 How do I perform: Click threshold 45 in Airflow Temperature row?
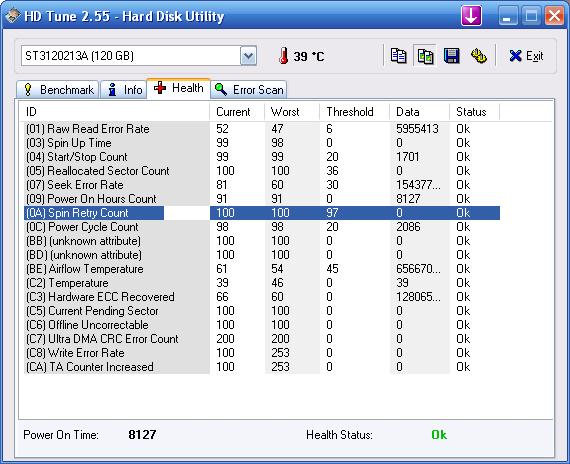click(332, 269)
